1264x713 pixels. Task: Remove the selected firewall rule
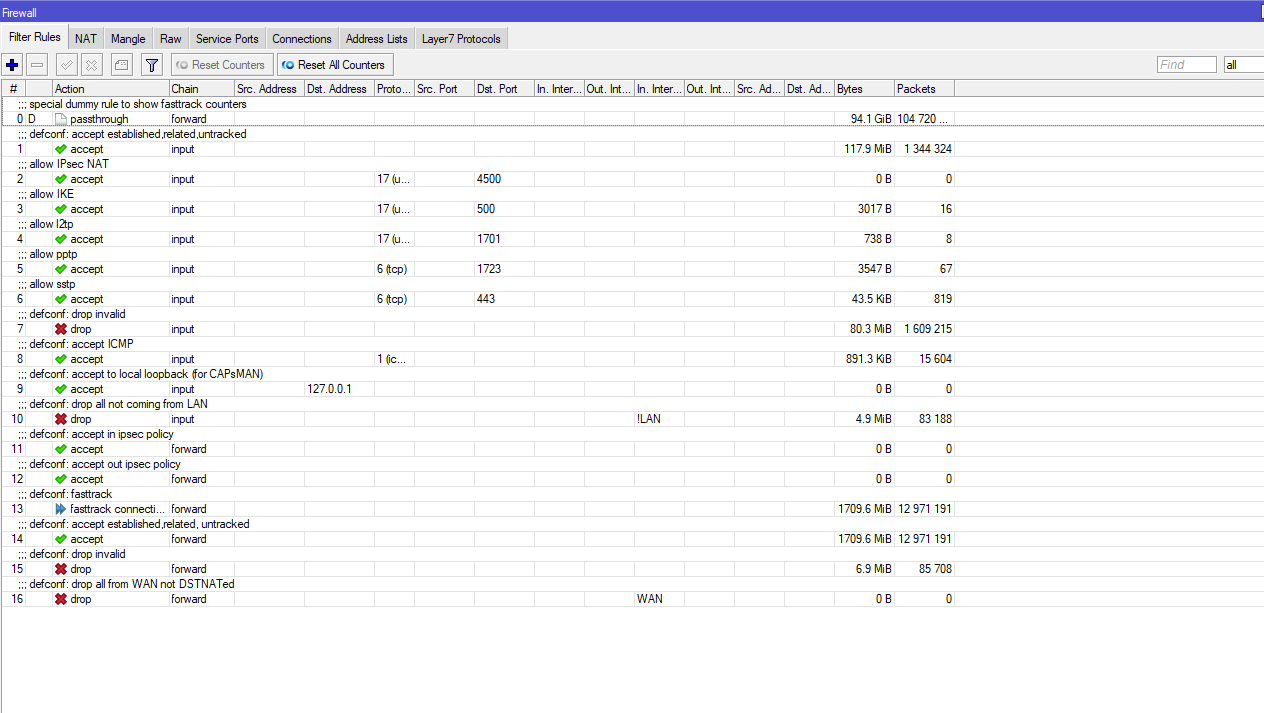(37, 64)
